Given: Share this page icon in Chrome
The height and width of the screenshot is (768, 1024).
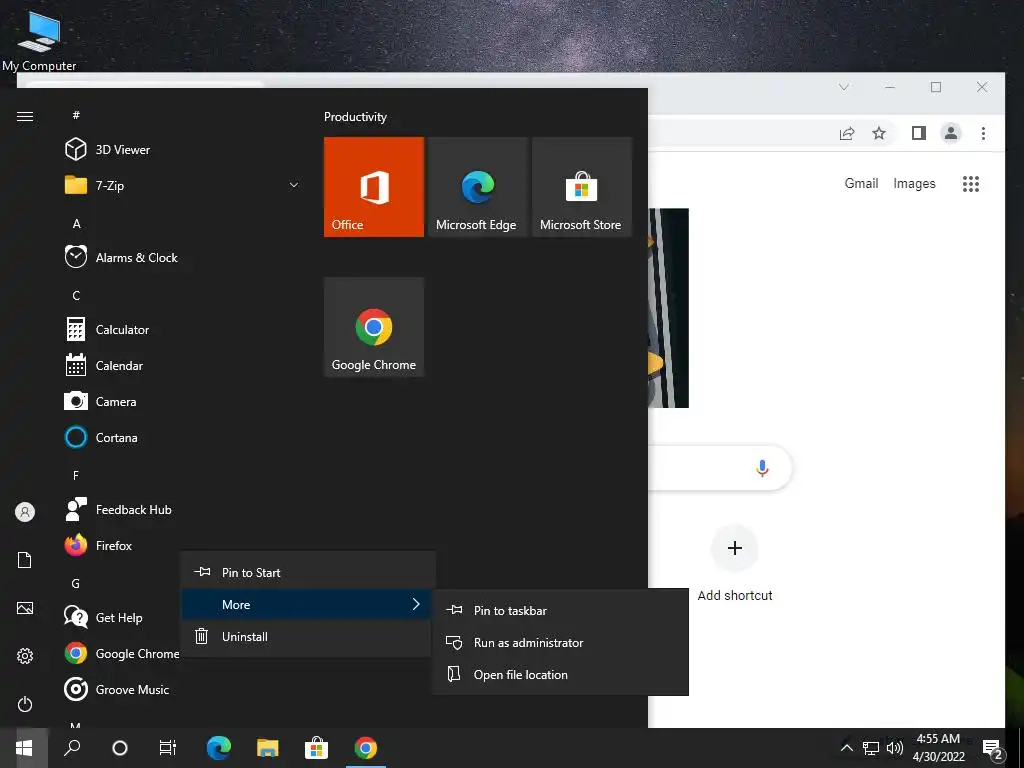Looking at the screenshot, I should (x=847, y=133).
